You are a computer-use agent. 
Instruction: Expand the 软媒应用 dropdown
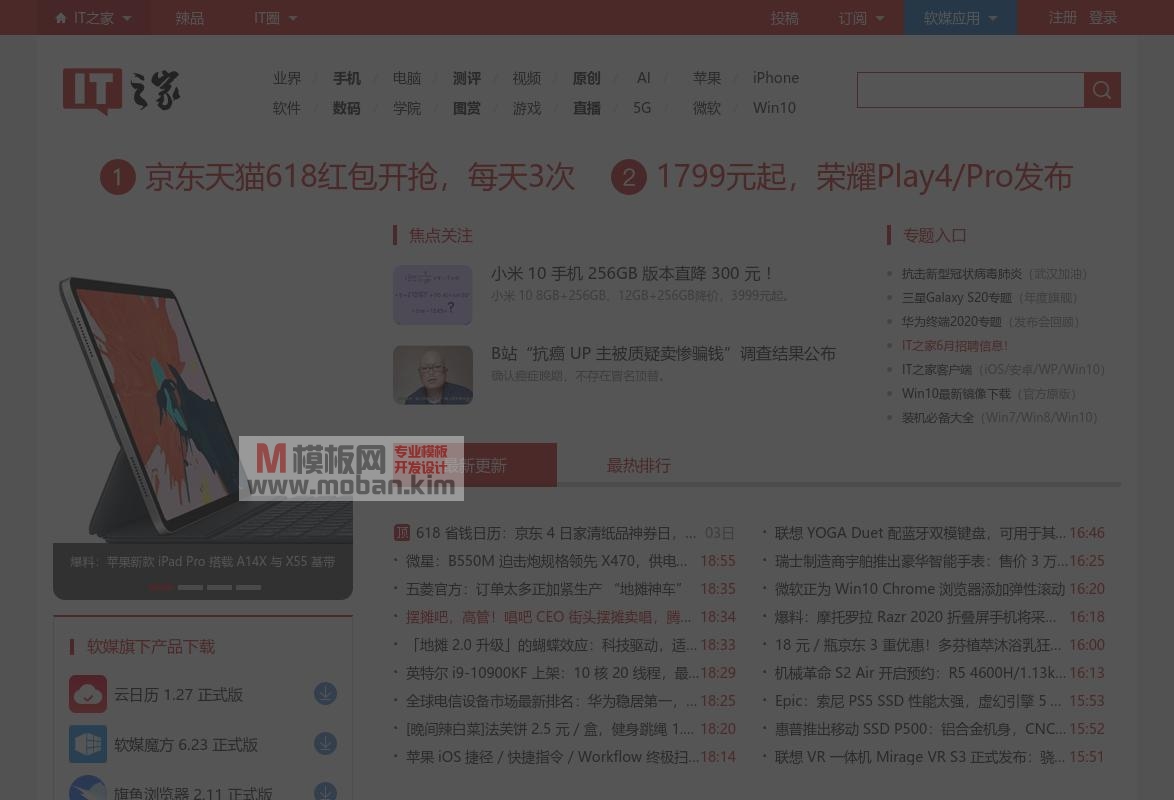click(x=993, y=18)
